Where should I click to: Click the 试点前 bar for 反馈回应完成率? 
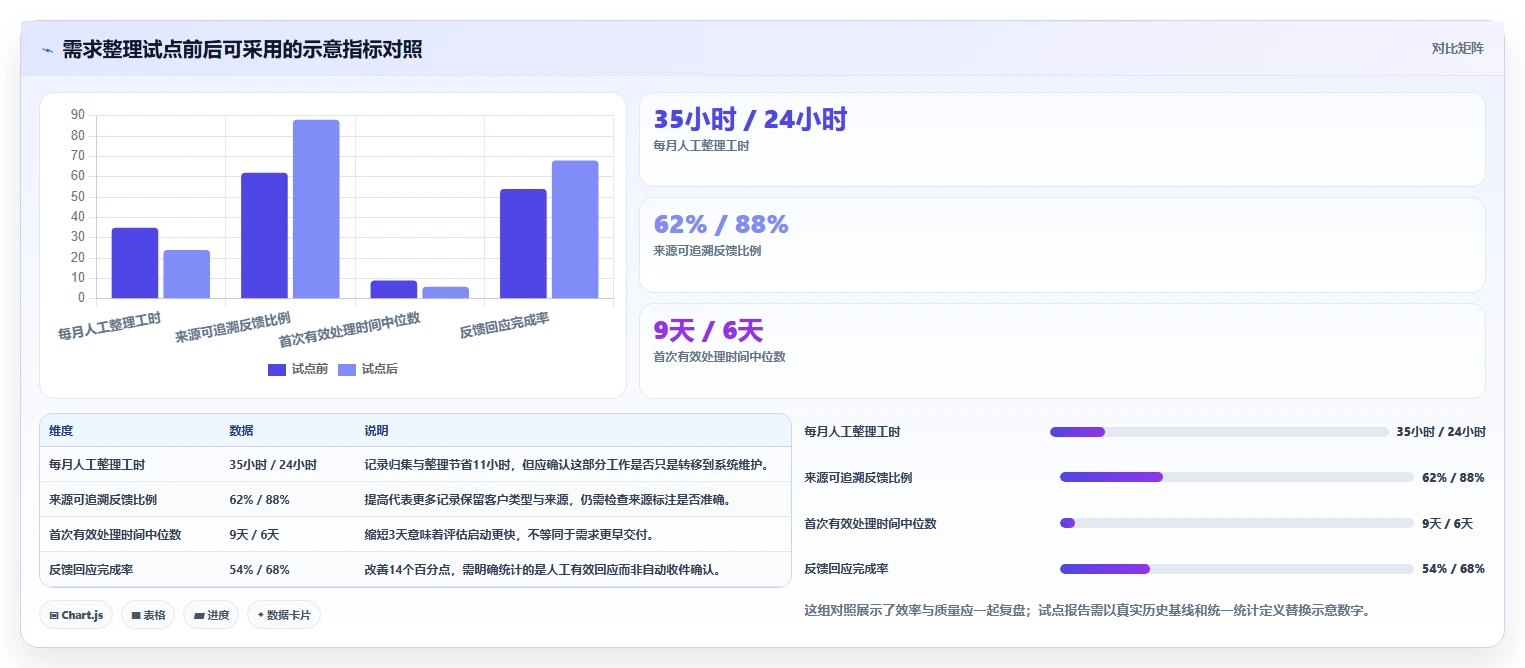click(523, 244)
